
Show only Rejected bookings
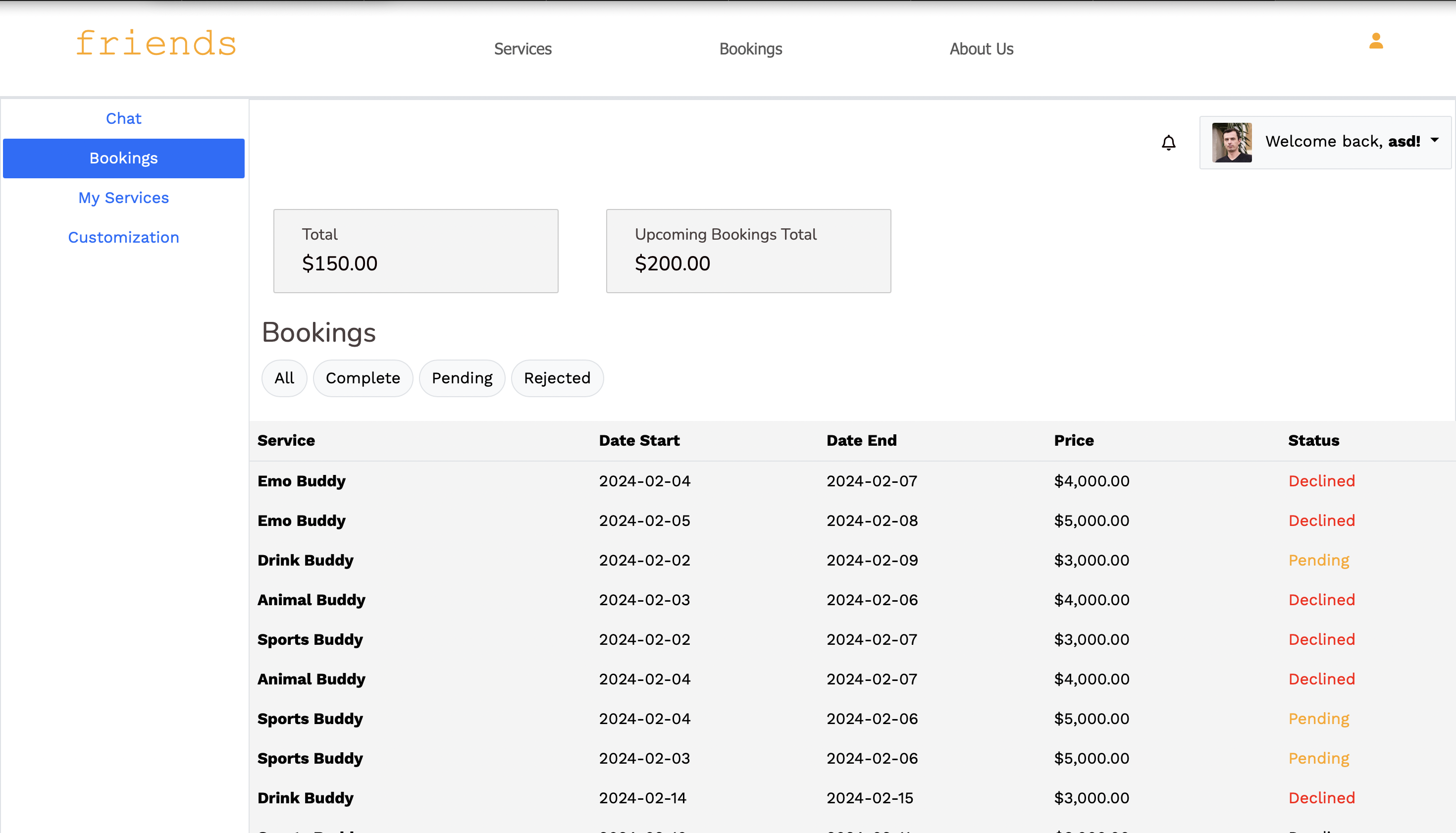557,378
